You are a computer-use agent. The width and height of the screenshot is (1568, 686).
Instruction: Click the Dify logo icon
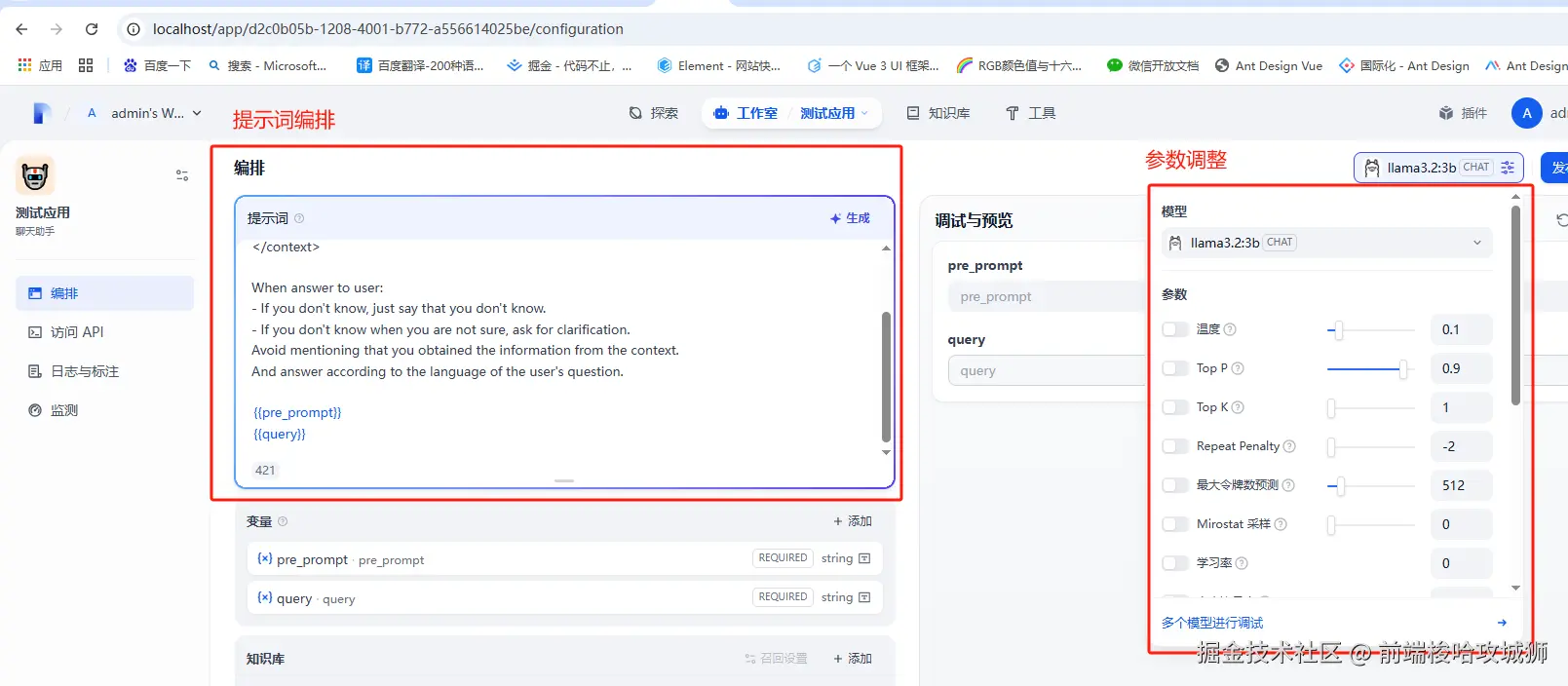[x=42, y=113]
